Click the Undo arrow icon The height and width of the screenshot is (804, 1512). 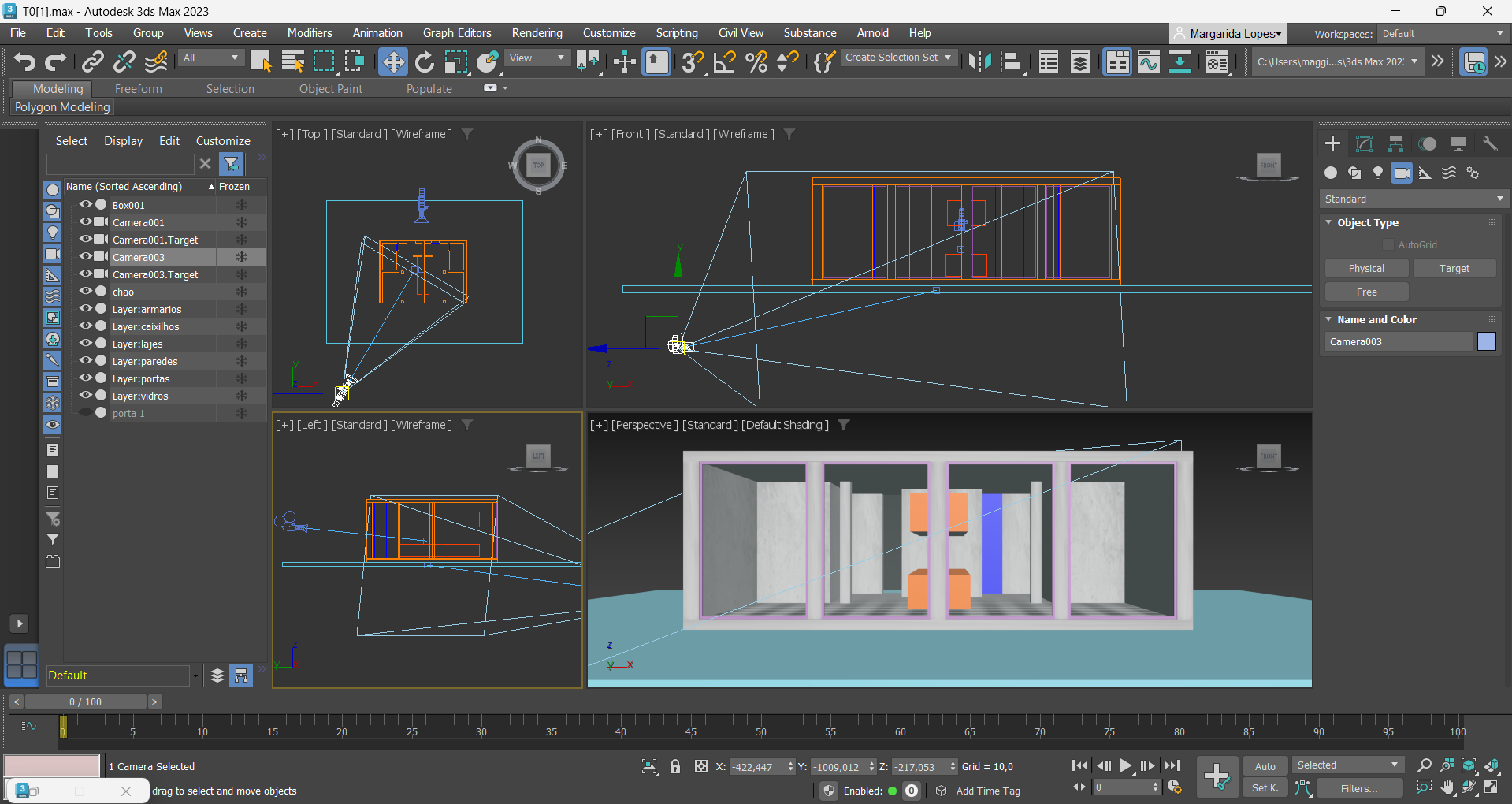[x=24, y=61]
